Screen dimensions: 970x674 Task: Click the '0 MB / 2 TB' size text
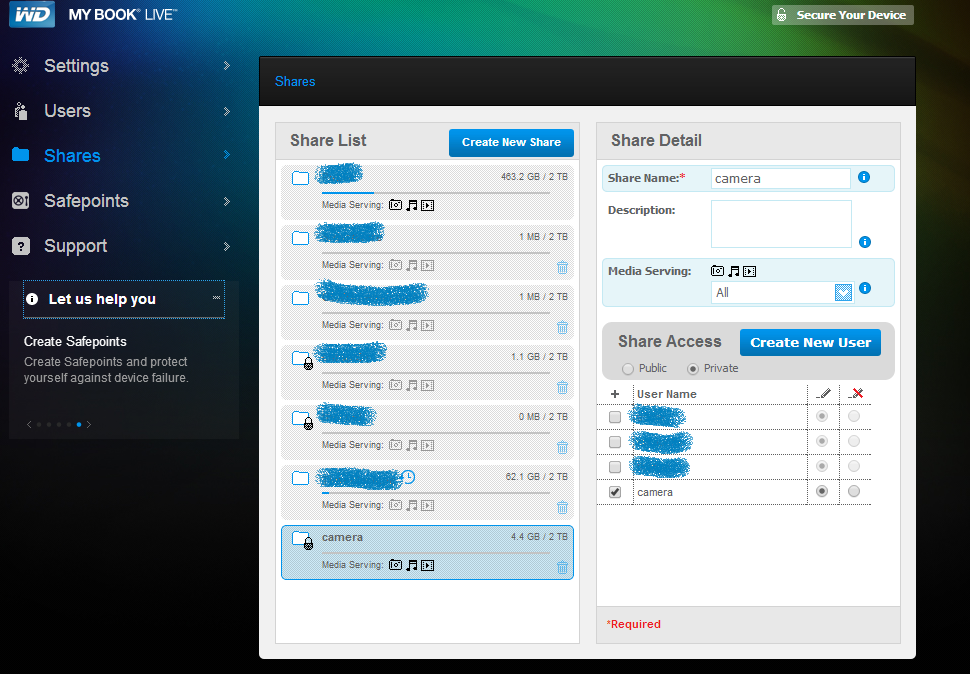pos(543,417)
